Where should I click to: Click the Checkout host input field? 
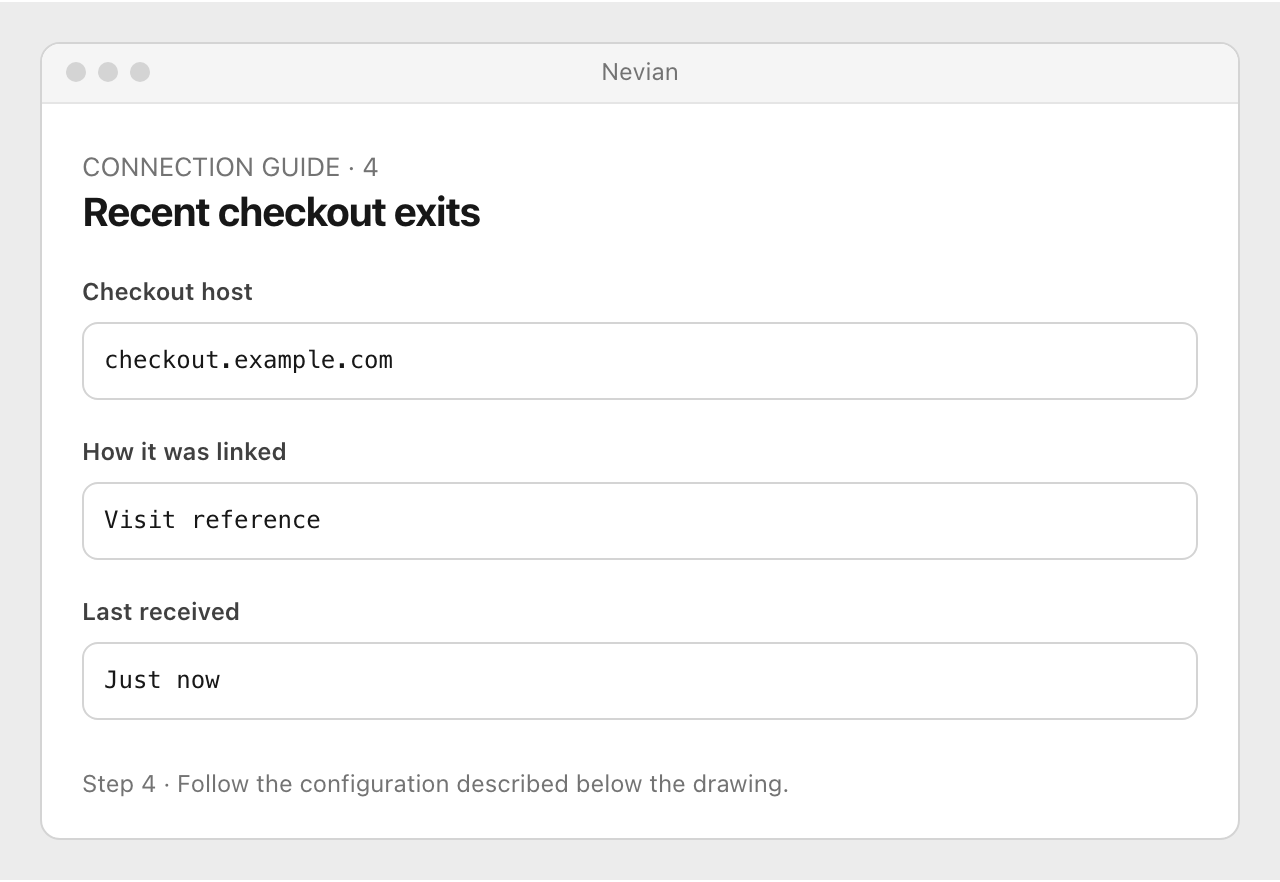click(x=640, y=361)
